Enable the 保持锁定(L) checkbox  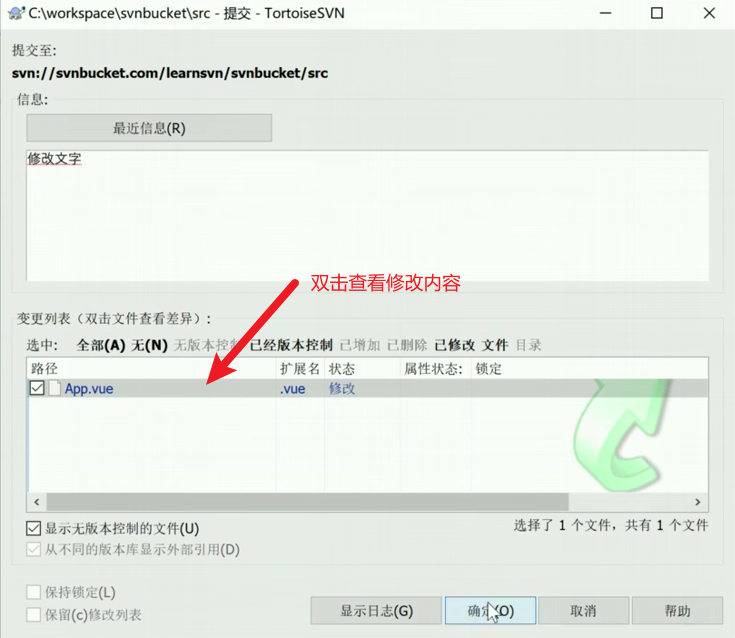point(33,592)
